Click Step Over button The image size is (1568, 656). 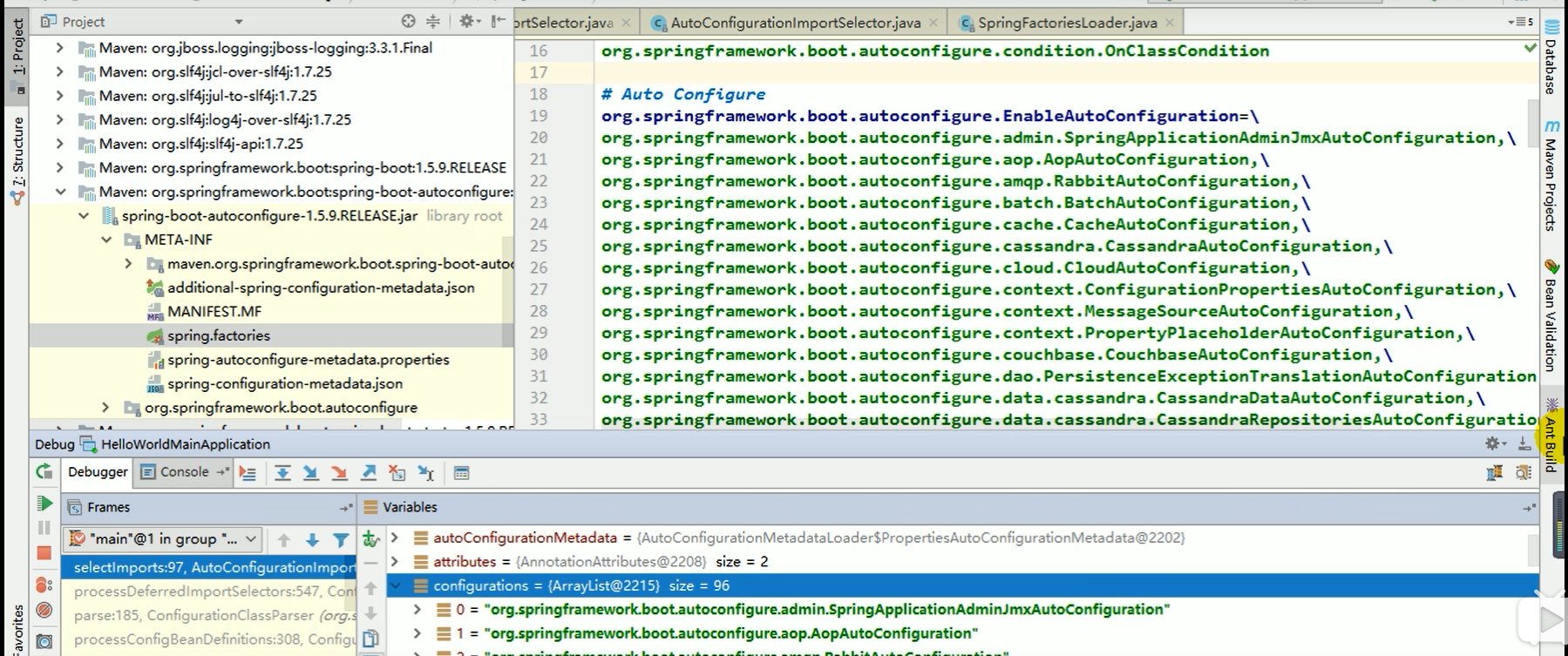coord(282,473)
